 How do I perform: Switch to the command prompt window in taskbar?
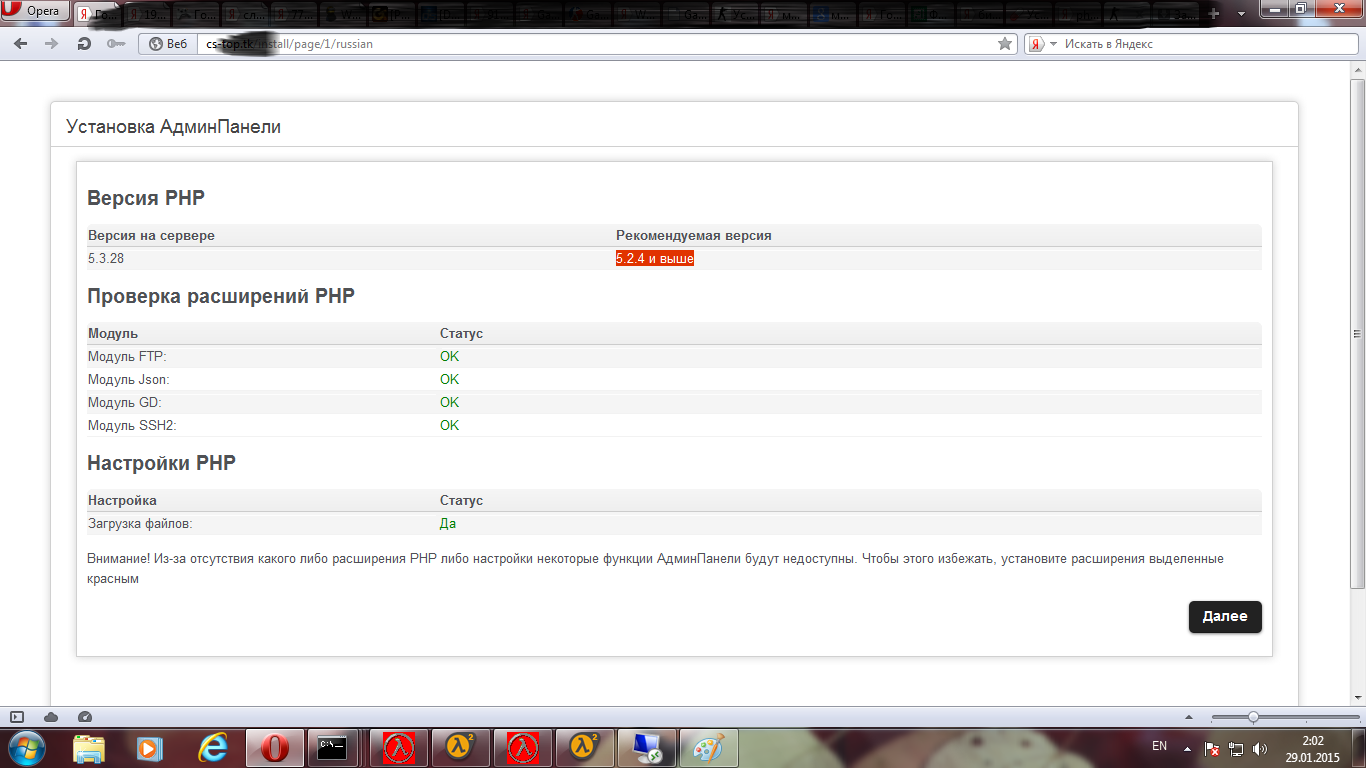point(332,747)
